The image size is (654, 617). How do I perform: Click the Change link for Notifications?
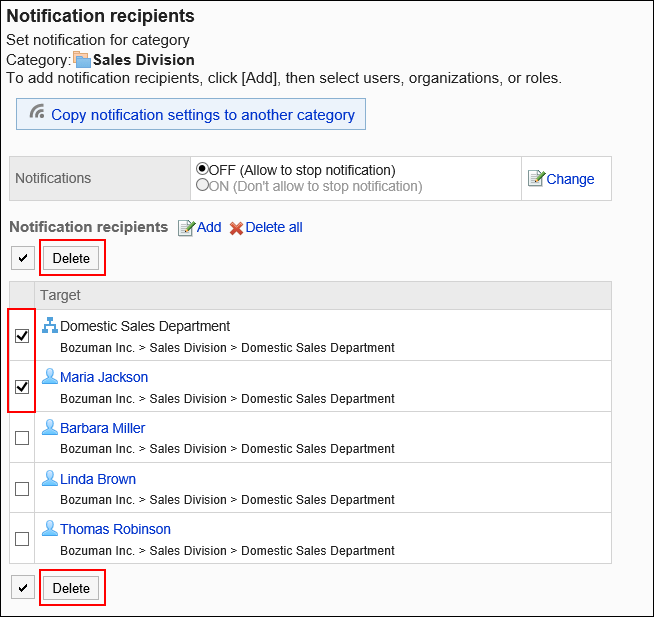(570, 179)
